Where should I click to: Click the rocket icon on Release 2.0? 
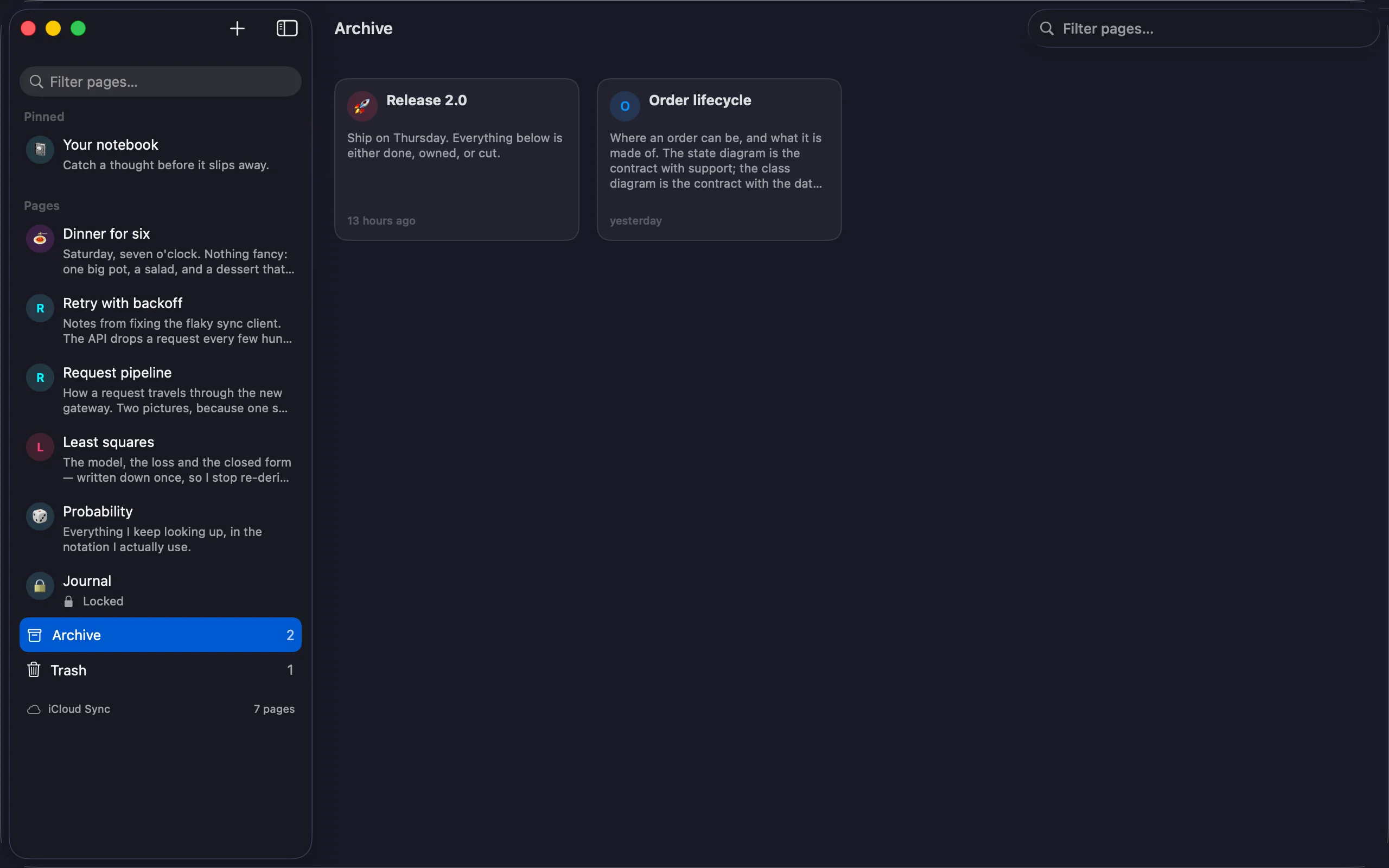362,106
